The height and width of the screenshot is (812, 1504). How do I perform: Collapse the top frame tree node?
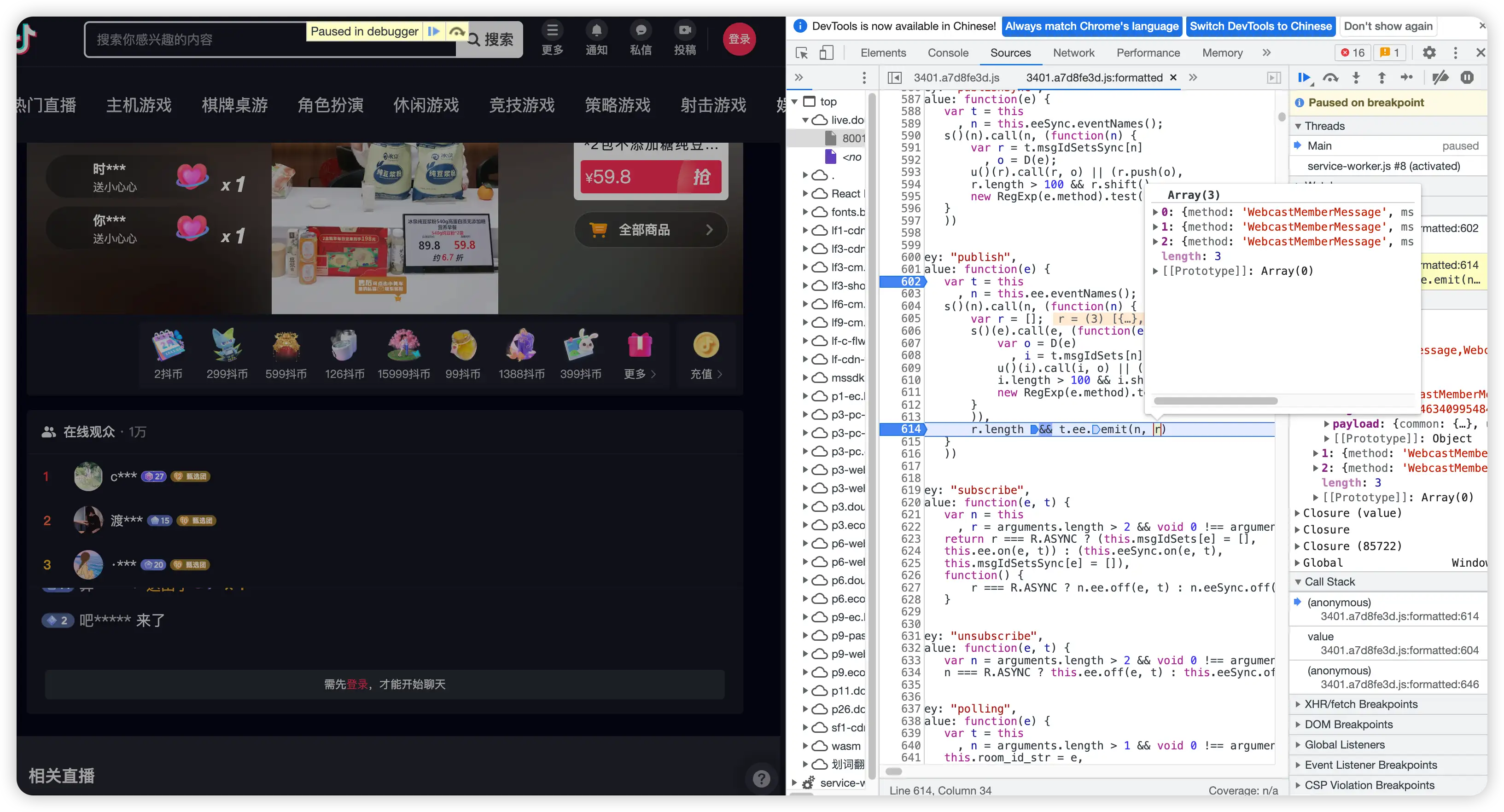pos(795,102)
